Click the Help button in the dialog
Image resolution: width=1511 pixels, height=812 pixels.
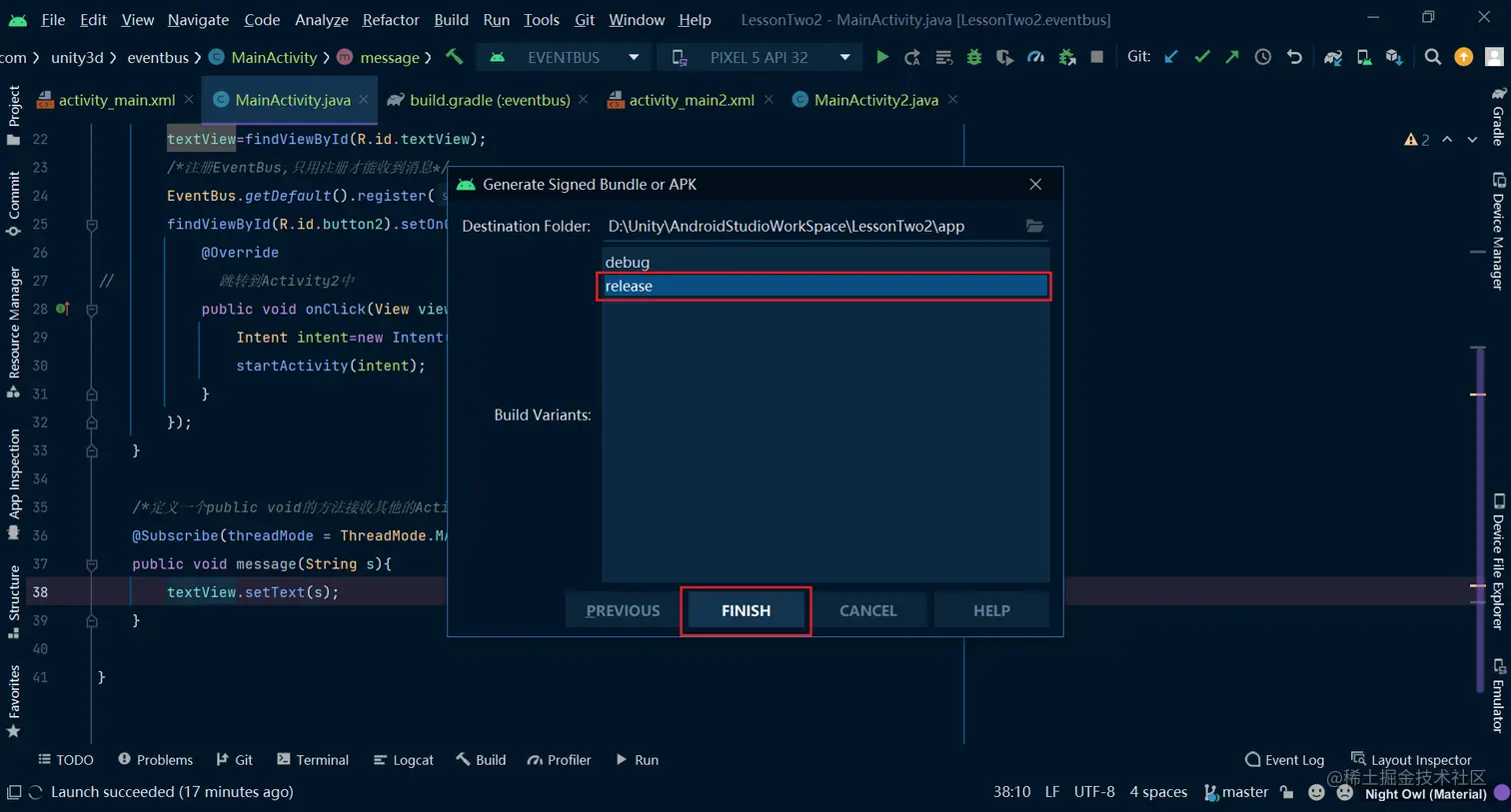tap(991, 610)
